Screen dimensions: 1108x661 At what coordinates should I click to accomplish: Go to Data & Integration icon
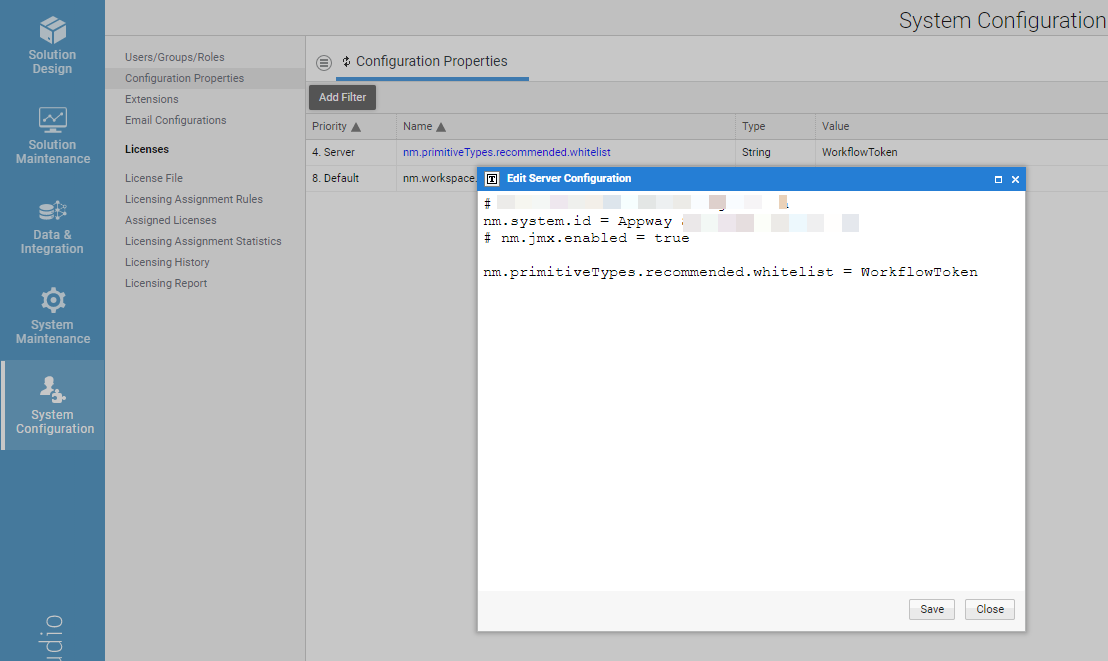(52, 210)
